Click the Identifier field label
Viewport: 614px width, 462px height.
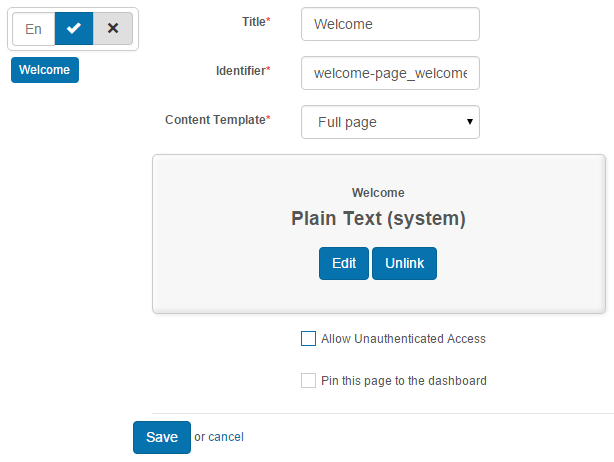(243, 71)
